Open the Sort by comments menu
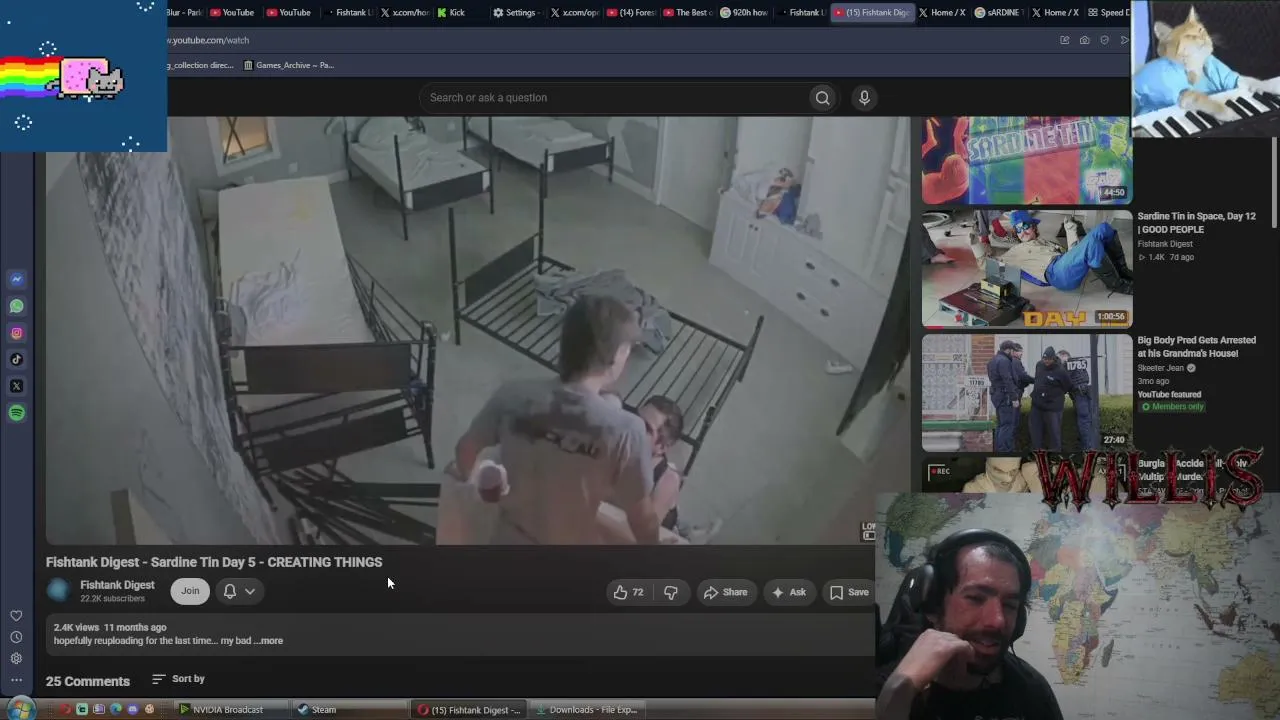Viewport: 1280px width, 720px height. pyautogui.click(x=178, y=679)
